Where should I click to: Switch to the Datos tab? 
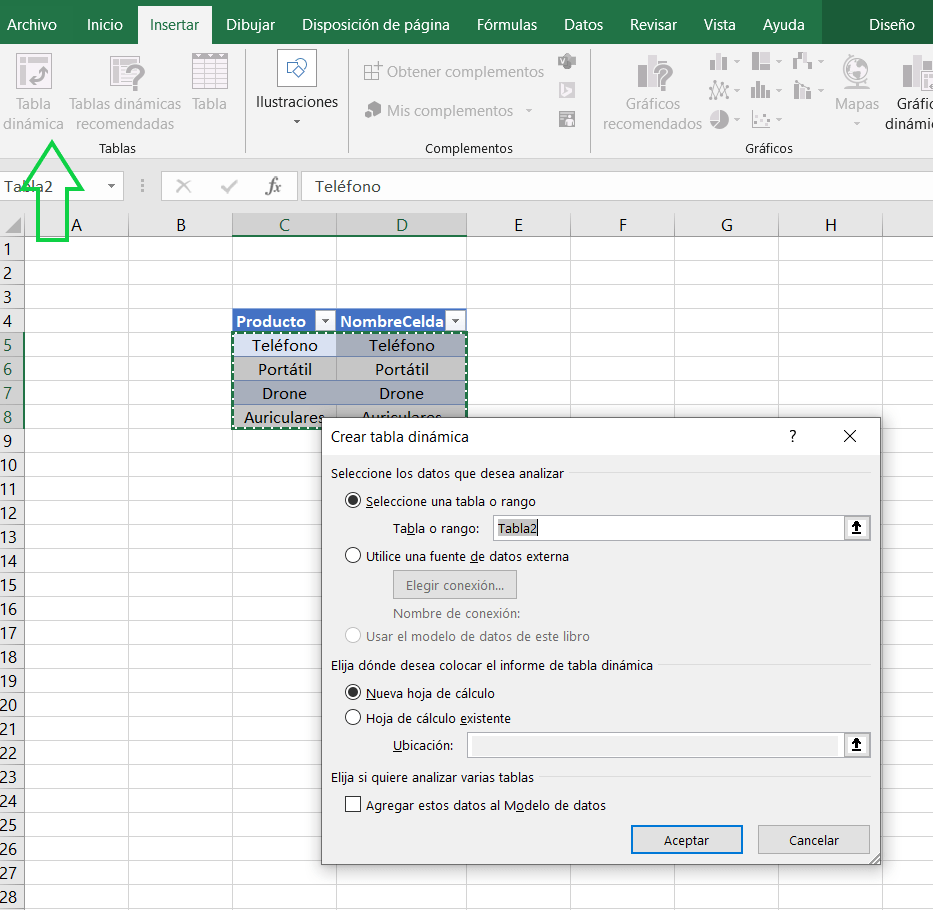583,24
